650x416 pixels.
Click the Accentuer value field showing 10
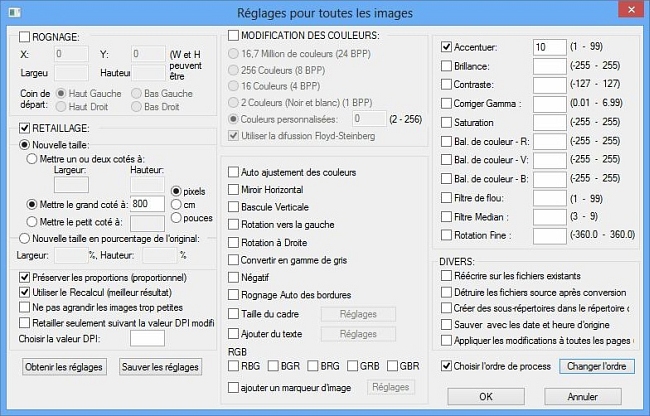[x=550, y=47]
